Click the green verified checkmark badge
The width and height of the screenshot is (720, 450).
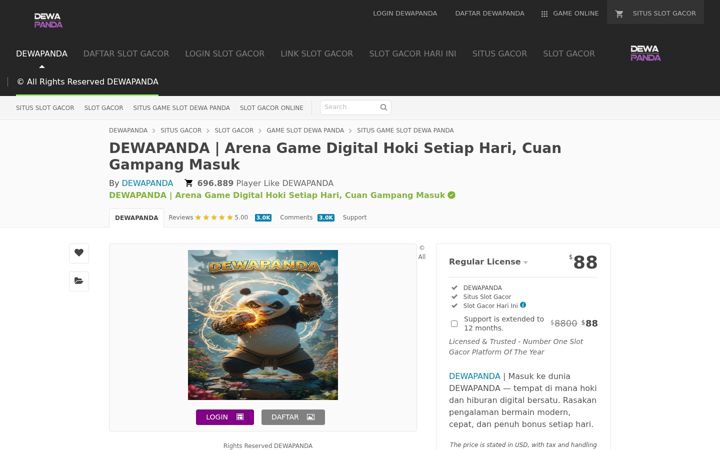click(x=451, y=195)
